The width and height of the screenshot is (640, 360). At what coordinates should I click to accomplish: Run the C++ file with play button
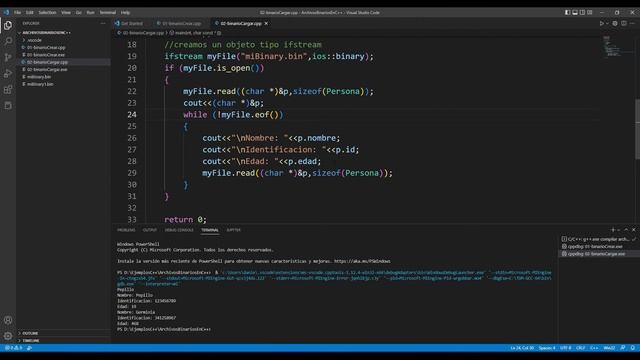602,24
